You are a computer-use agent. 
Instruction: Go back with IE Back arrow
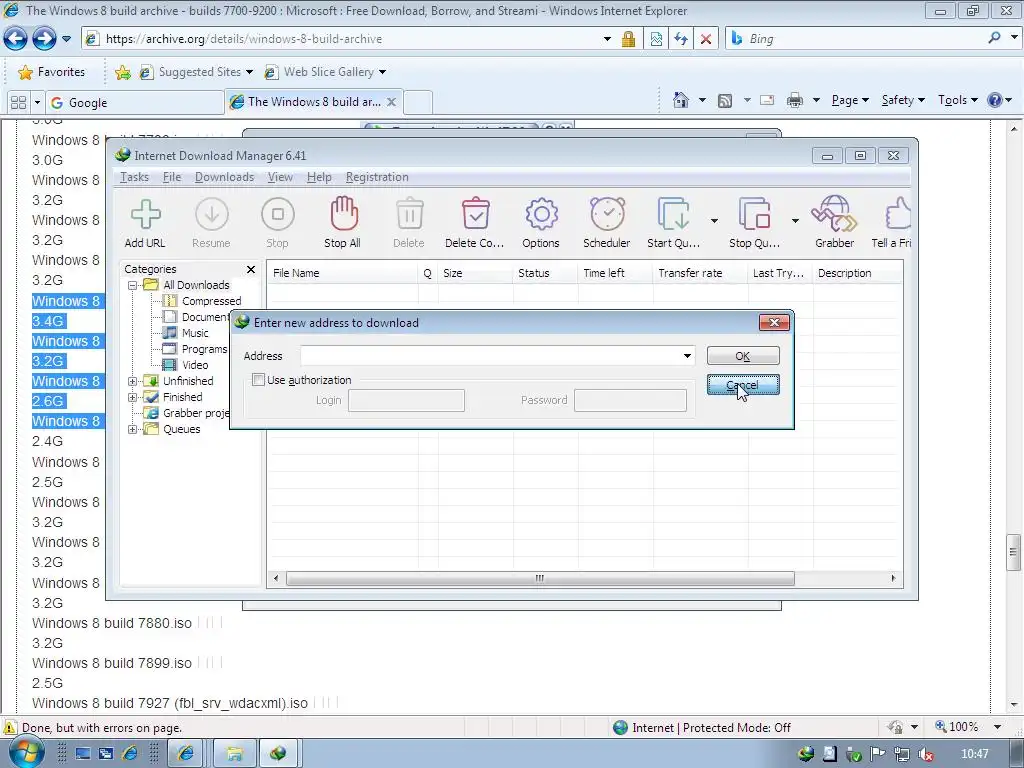click(x=16, y=39)
